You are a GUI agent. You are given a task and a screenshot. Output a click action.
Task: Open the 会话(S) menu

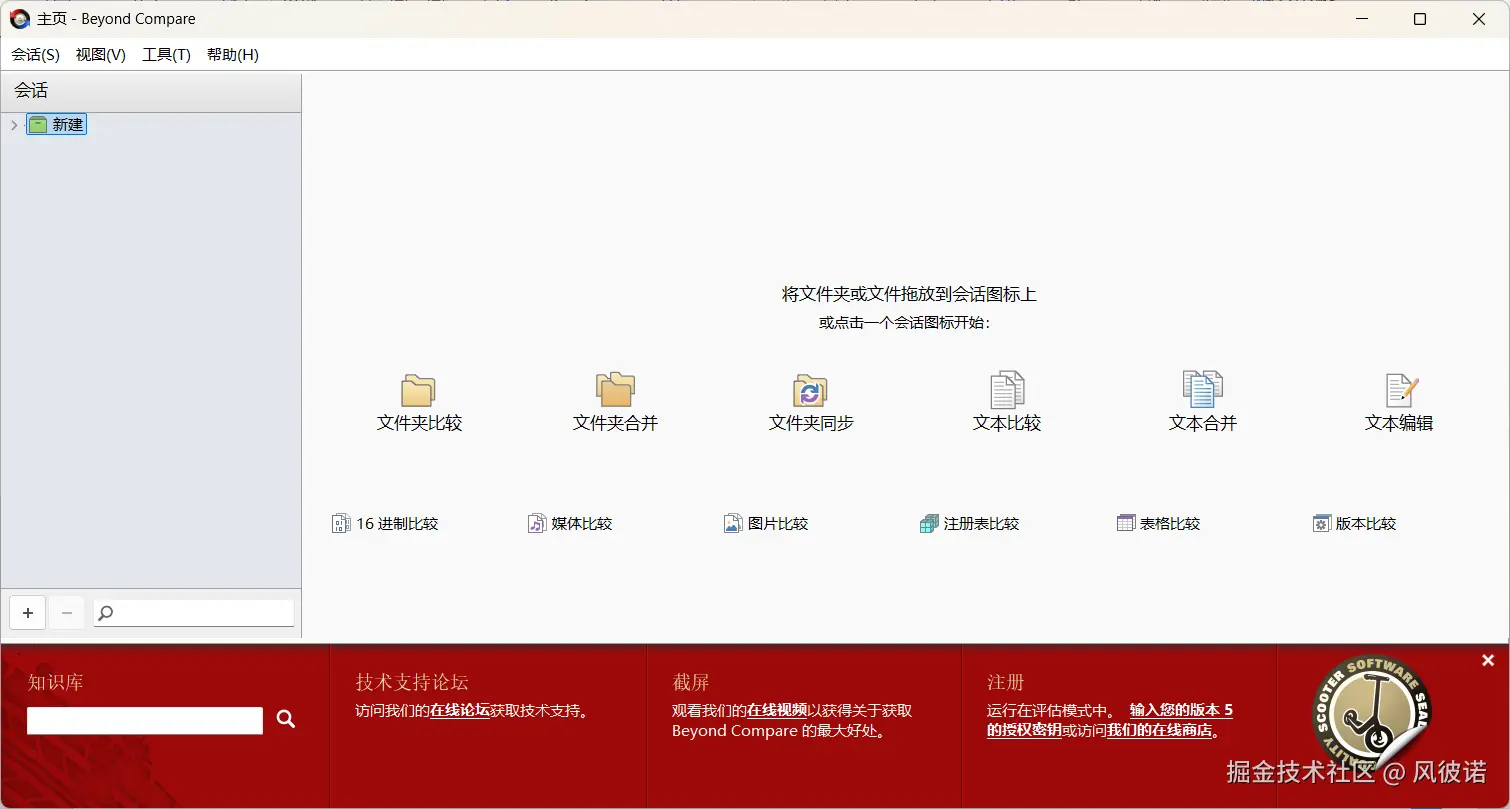point(36,55)
